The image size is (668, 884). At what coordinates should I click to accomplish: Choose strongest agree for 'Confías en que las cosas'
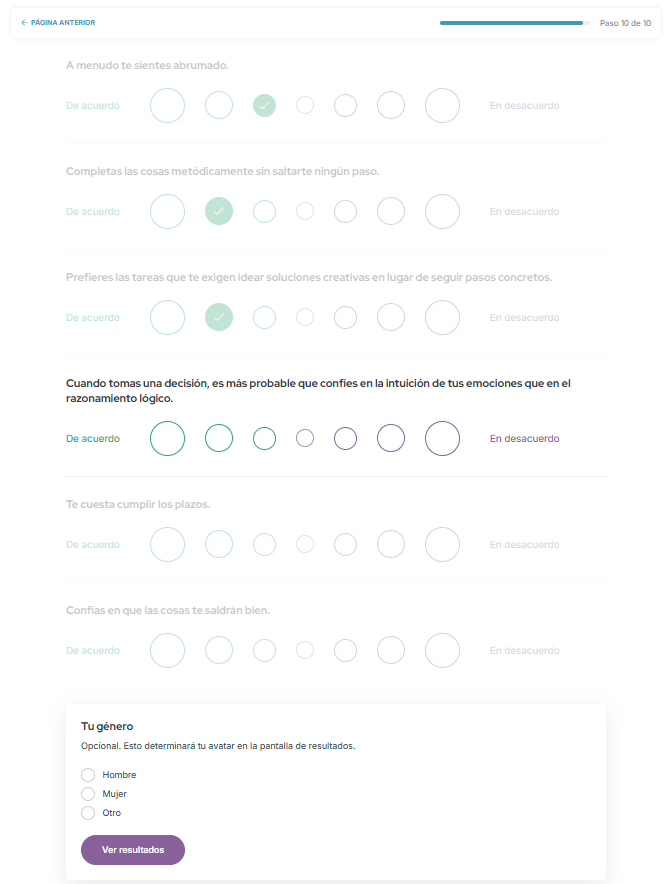pos(167,650)
